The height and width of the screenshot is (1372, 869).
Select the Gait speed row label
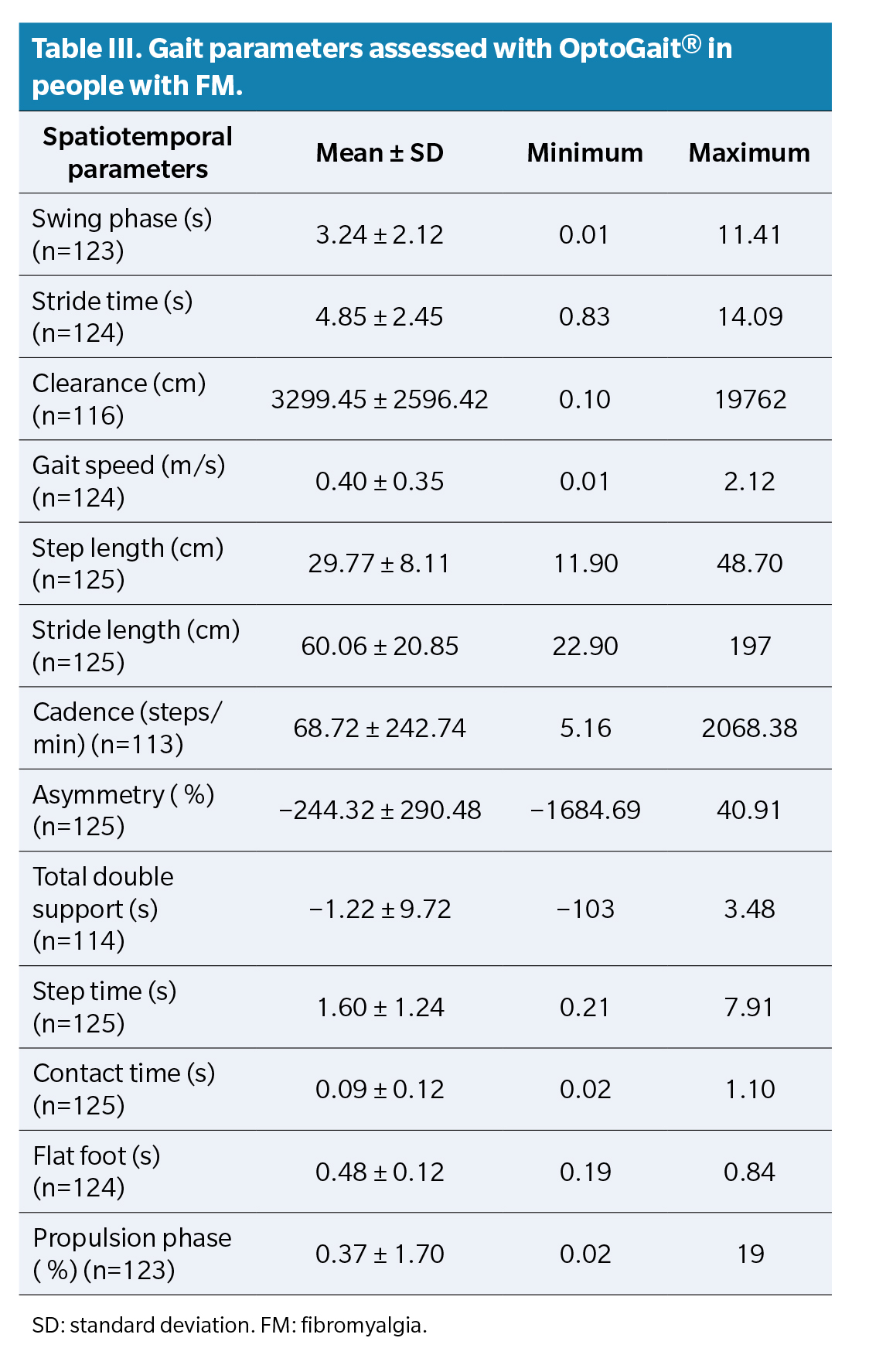click(128, 481)
